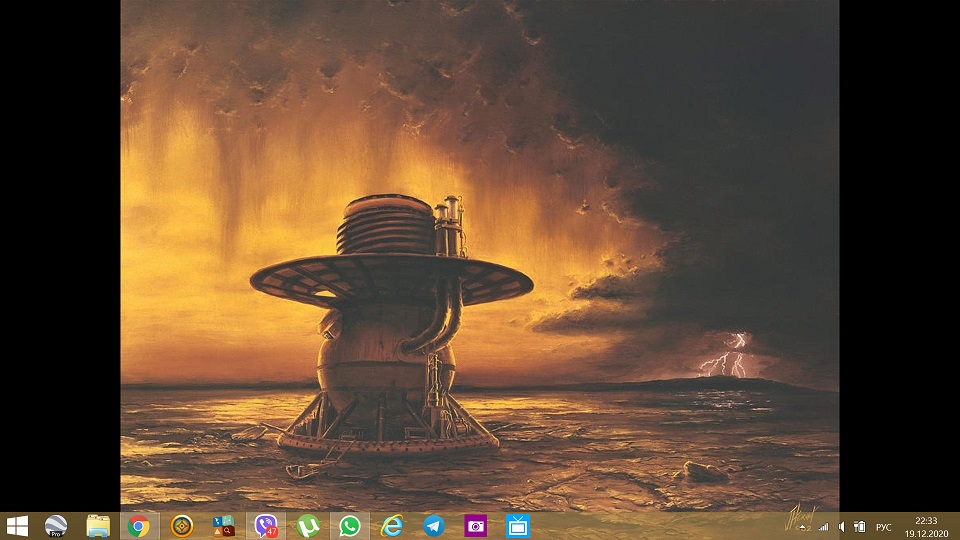The image size is (960, 540).
Task: Open the orange round compass-emblem app
Action: [182, 526]
